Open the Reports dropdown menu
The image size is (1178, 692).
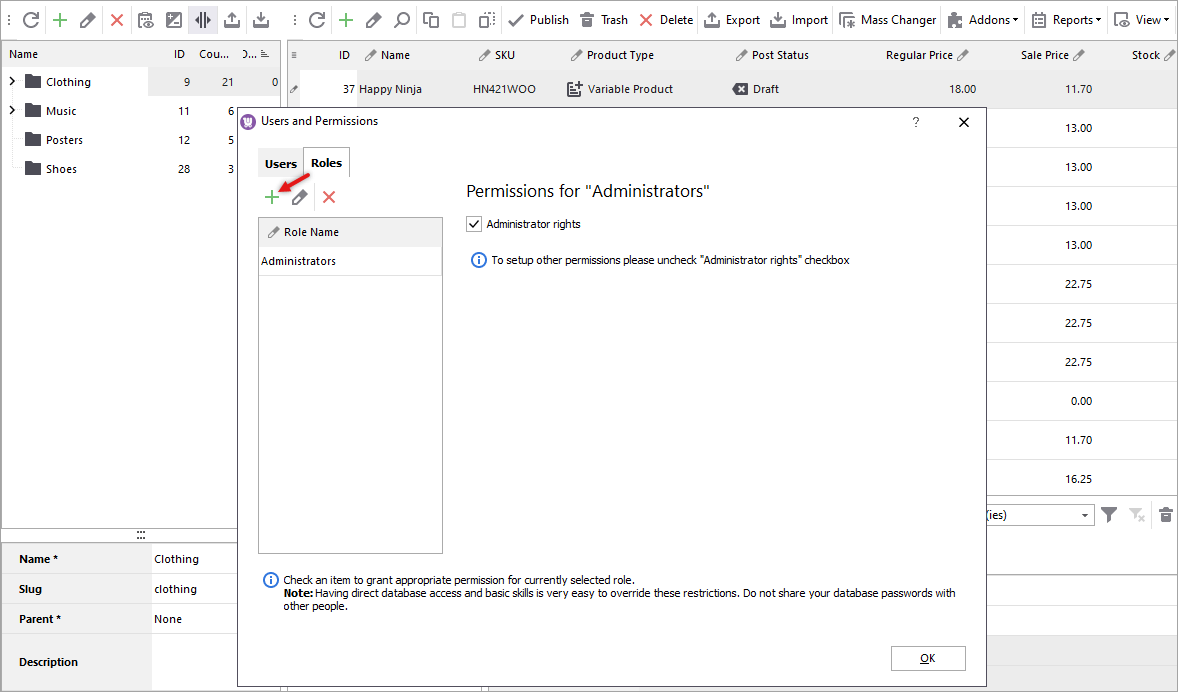pyautogui.click(x=1065, y=20)
